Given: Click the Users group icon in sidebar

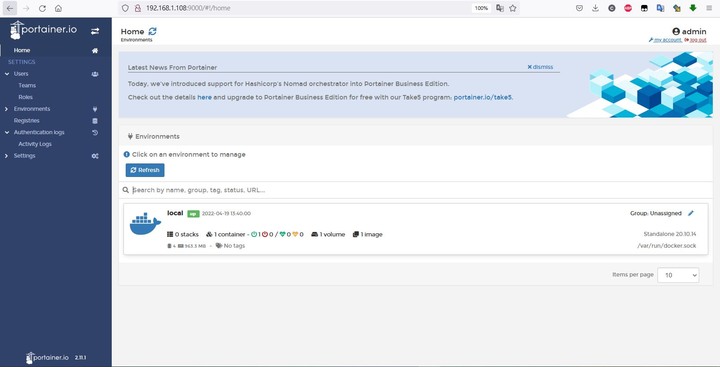Looking at the screenshot, I should tap(95, 74).
